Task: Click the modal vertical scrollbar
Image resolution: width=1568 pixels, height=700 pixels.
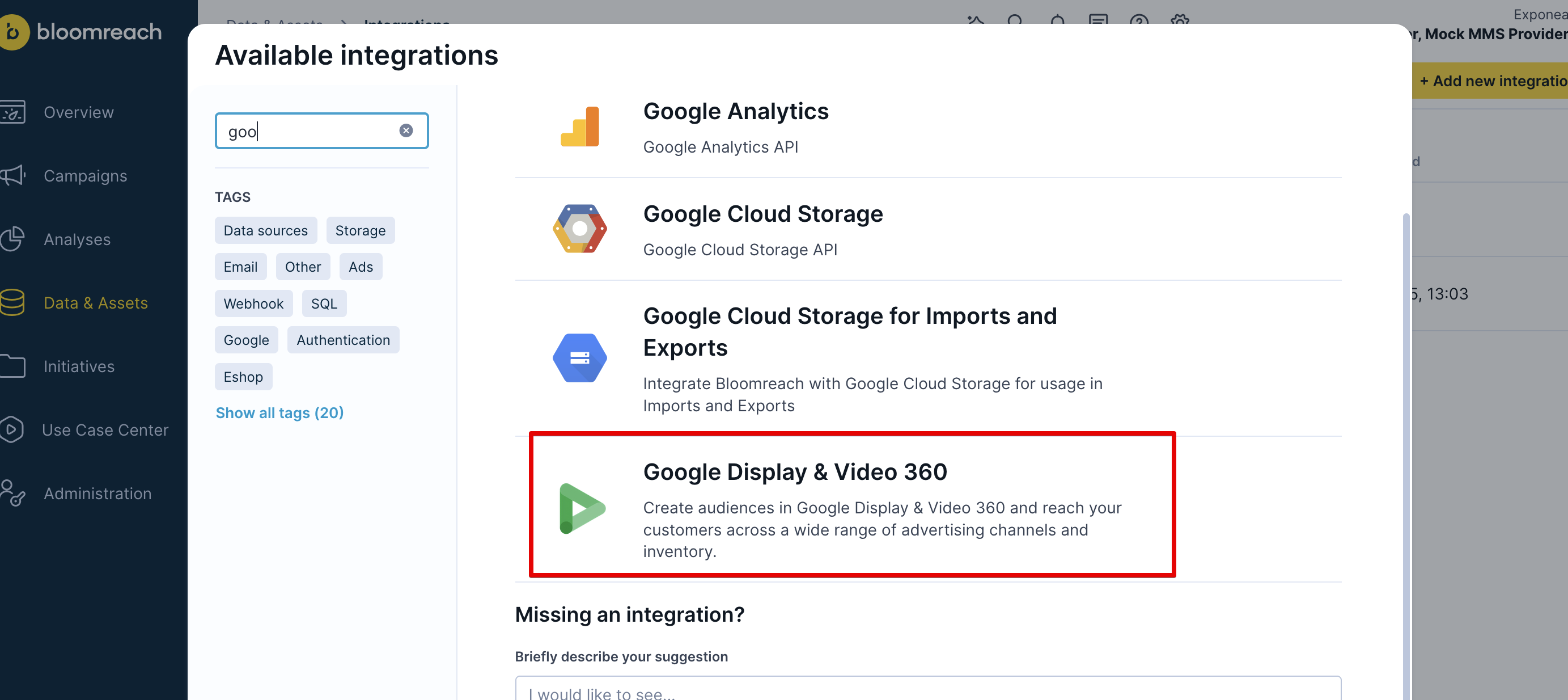Action: point(1405,456)
